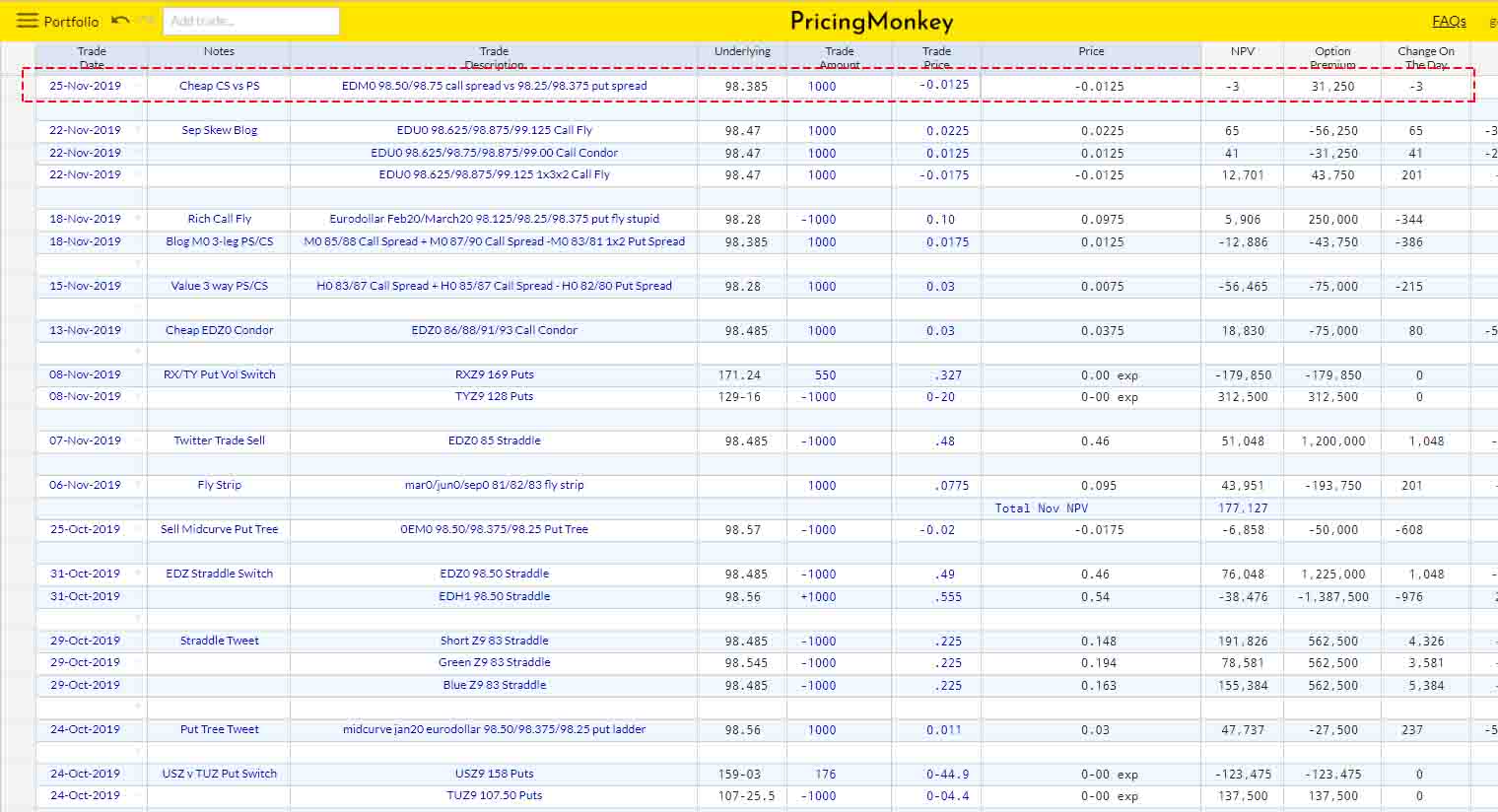The height and width of the screenshot is (812, 1498).
Task: Select the Option Premium column header
Action: 1332,57
